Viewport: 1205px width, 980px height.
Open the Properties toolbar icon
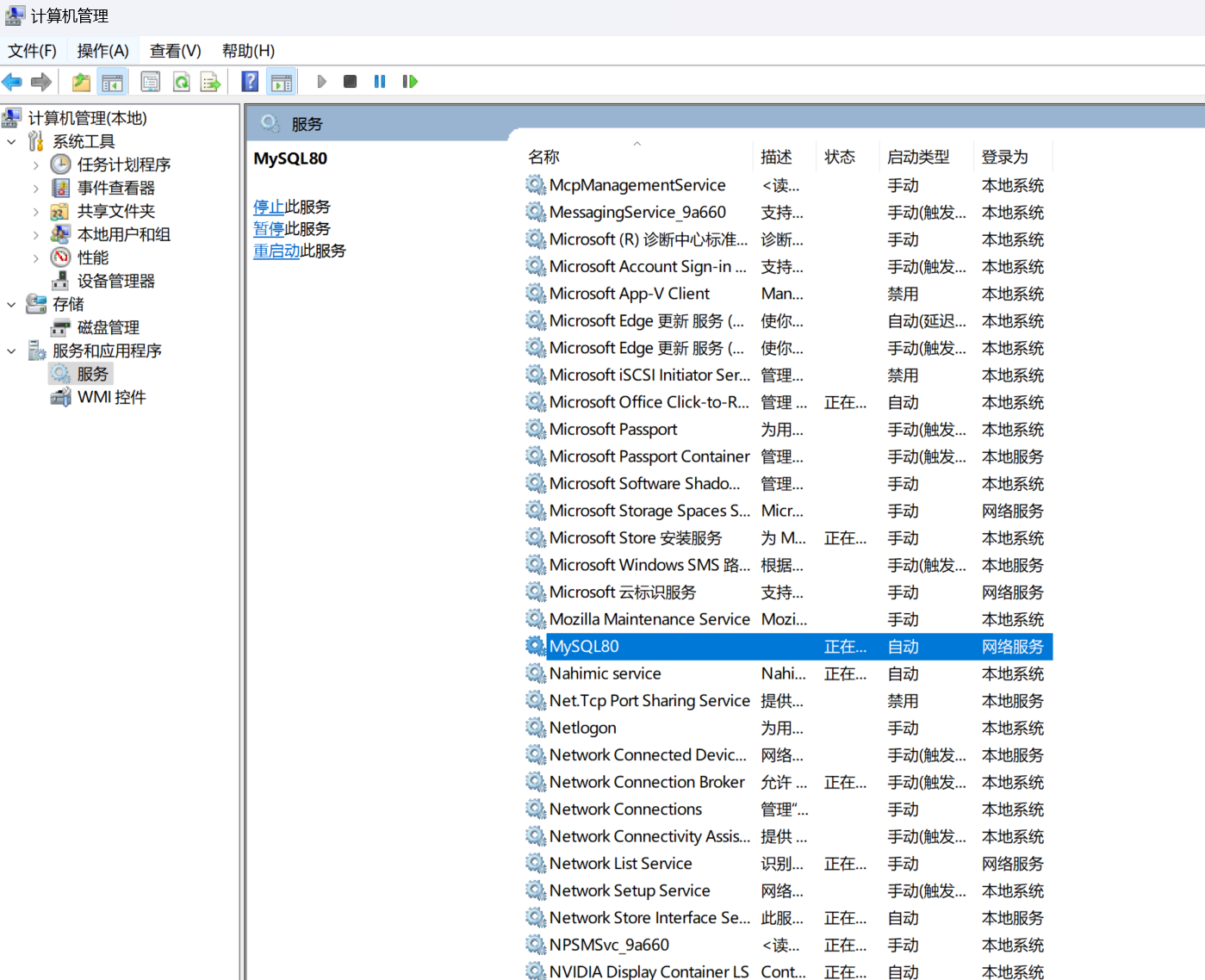coord(150,82)
